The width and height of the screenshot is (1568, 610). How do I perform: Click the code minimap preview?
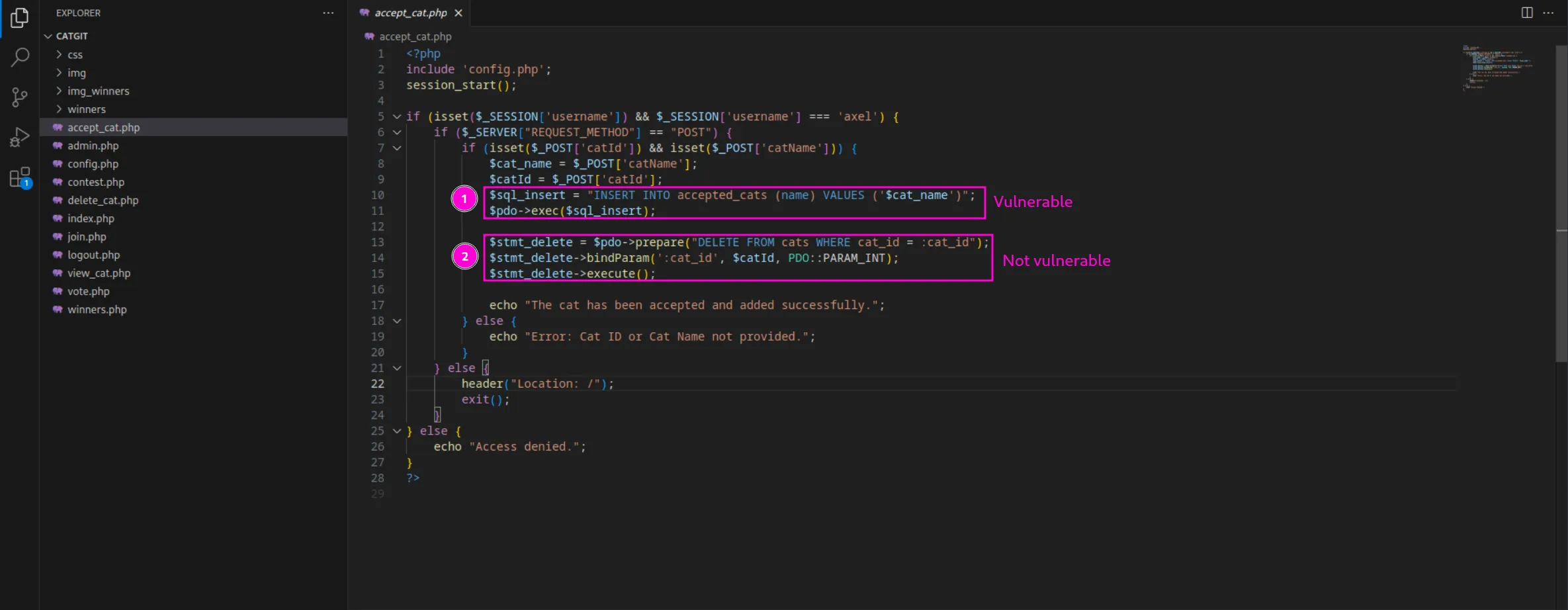tap(1497, 67)
